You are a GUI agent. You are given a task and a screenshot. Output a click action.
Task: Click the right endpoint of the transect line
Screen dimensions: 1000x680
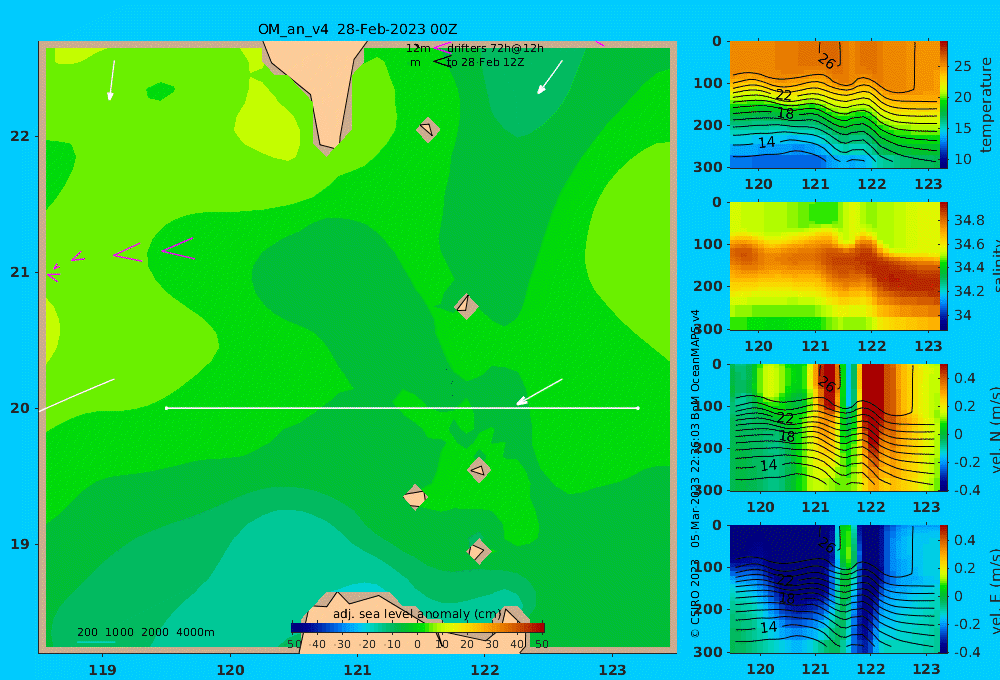(x=638, y=408)
